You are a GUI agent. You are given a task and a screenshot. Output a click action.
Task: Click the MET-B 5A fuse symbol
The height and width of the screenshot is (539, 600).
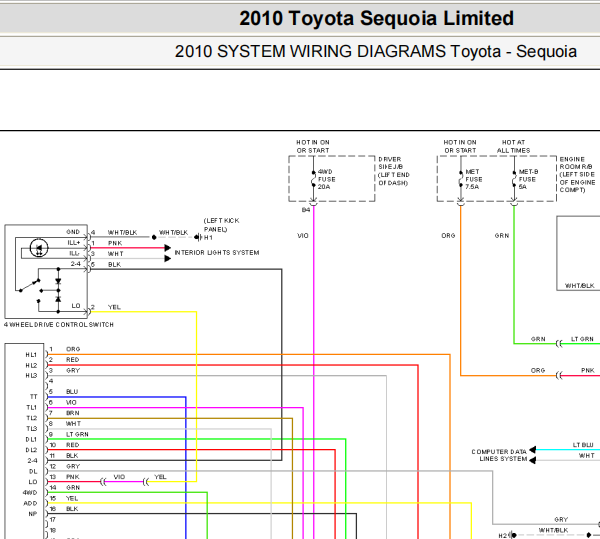(514, 179)
